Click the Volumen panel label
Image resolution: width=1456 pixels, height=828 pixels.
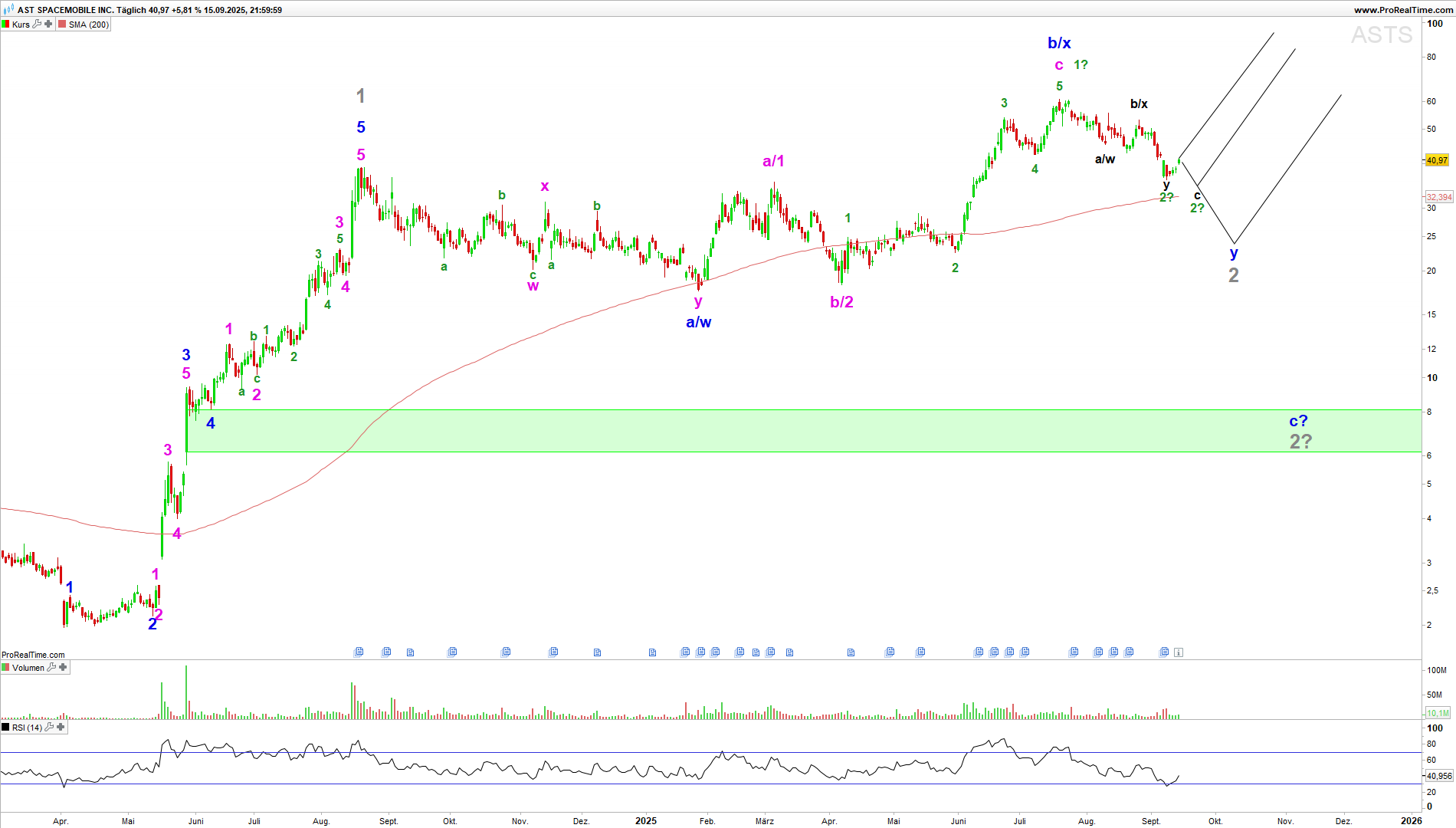(28, 668)
